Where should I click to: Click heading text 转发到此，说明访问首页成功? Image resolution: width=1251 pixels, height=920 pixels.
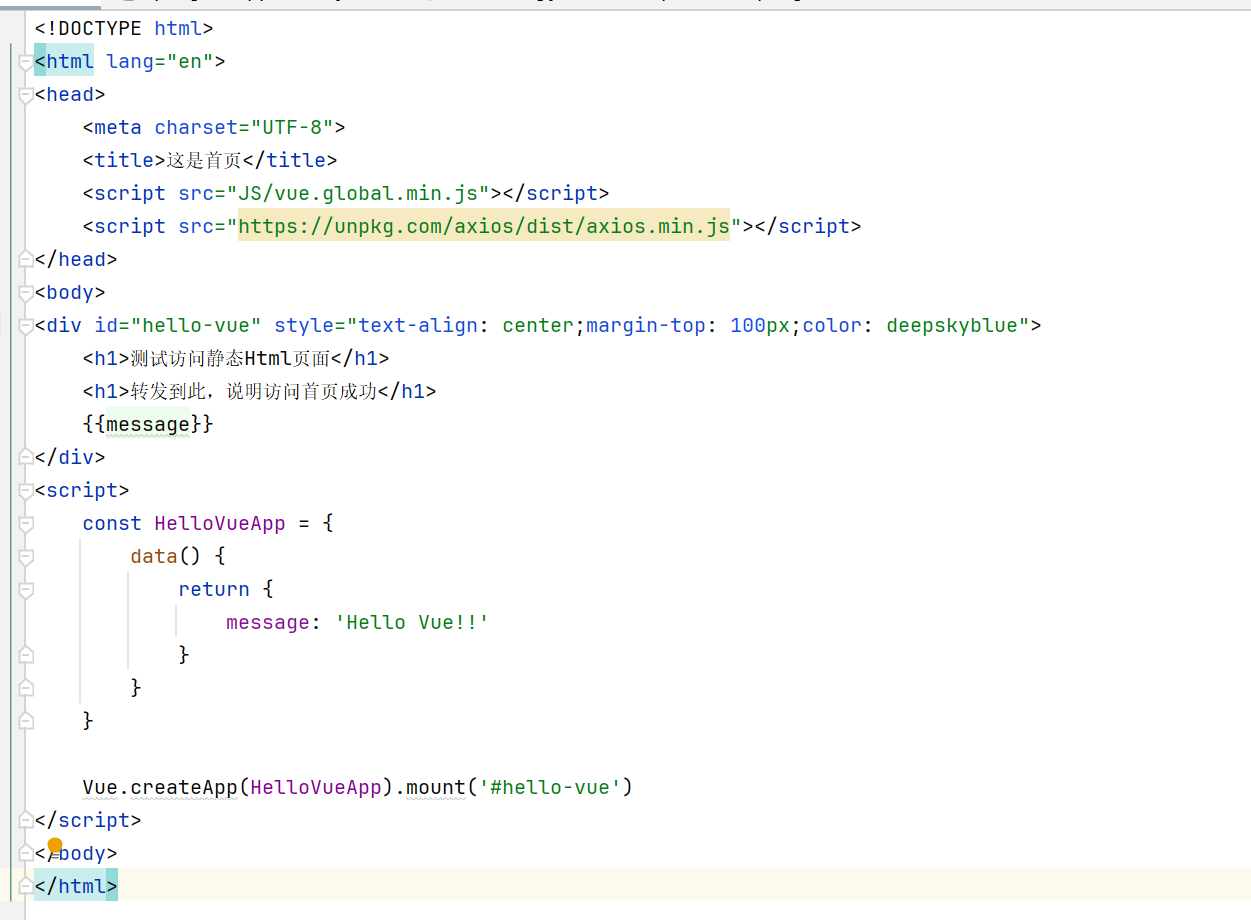point(254,391)
